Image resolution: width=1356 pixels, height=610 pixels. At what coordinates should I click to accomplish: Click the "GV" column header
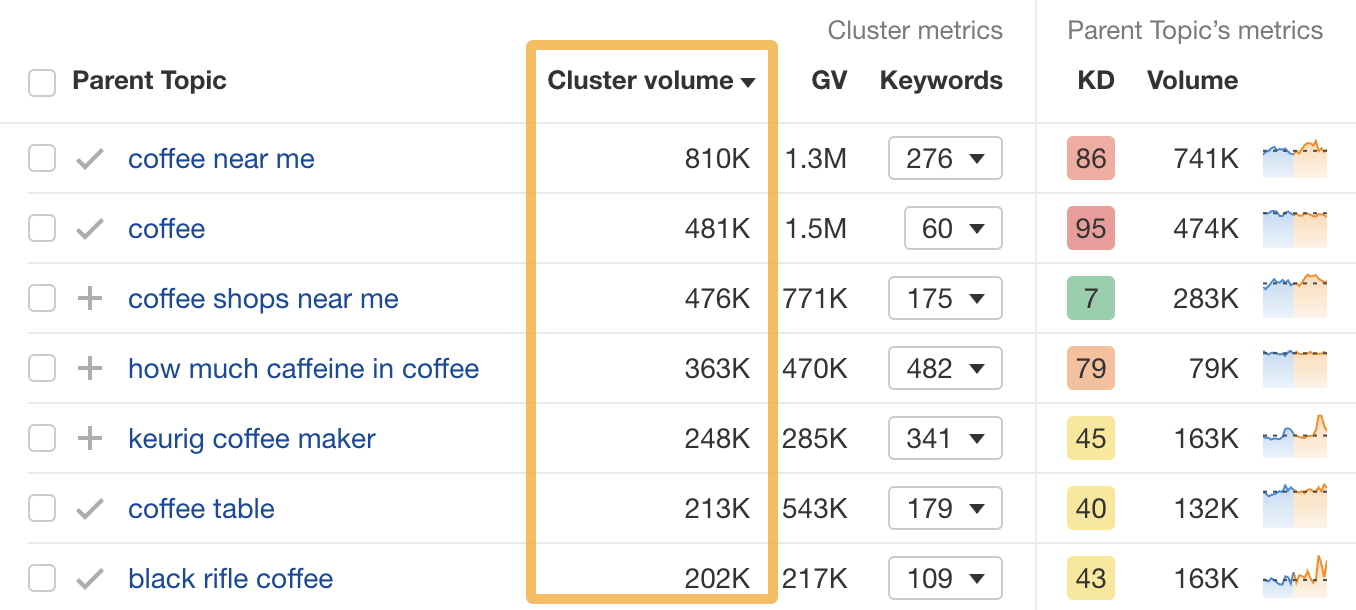829,81
